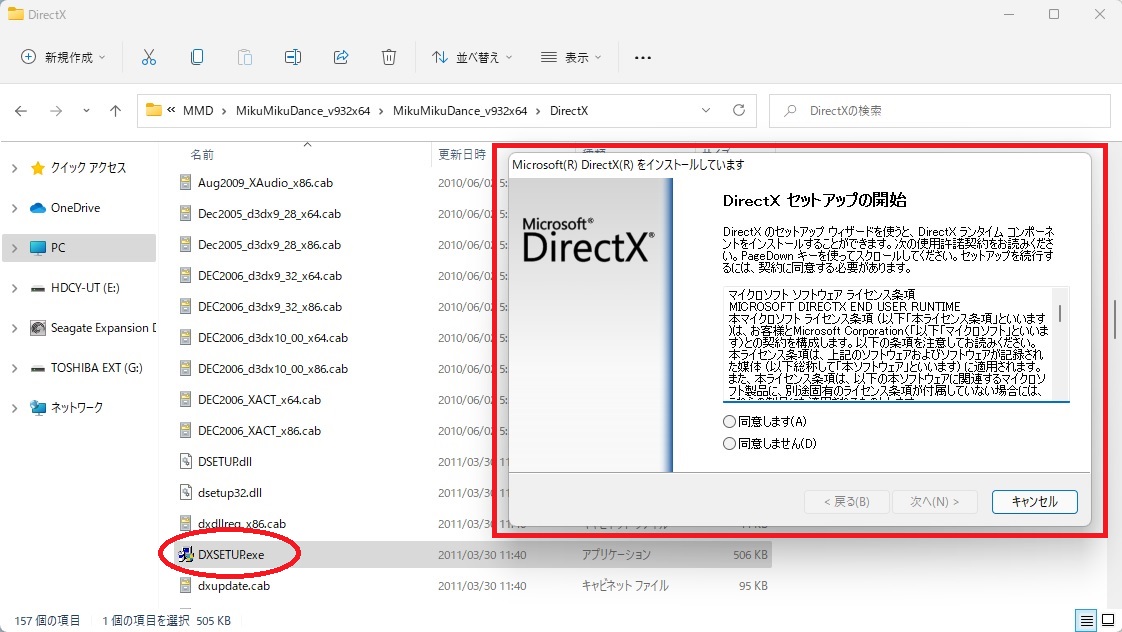Click the Cut scissors icon

click(x=149, y=57)
